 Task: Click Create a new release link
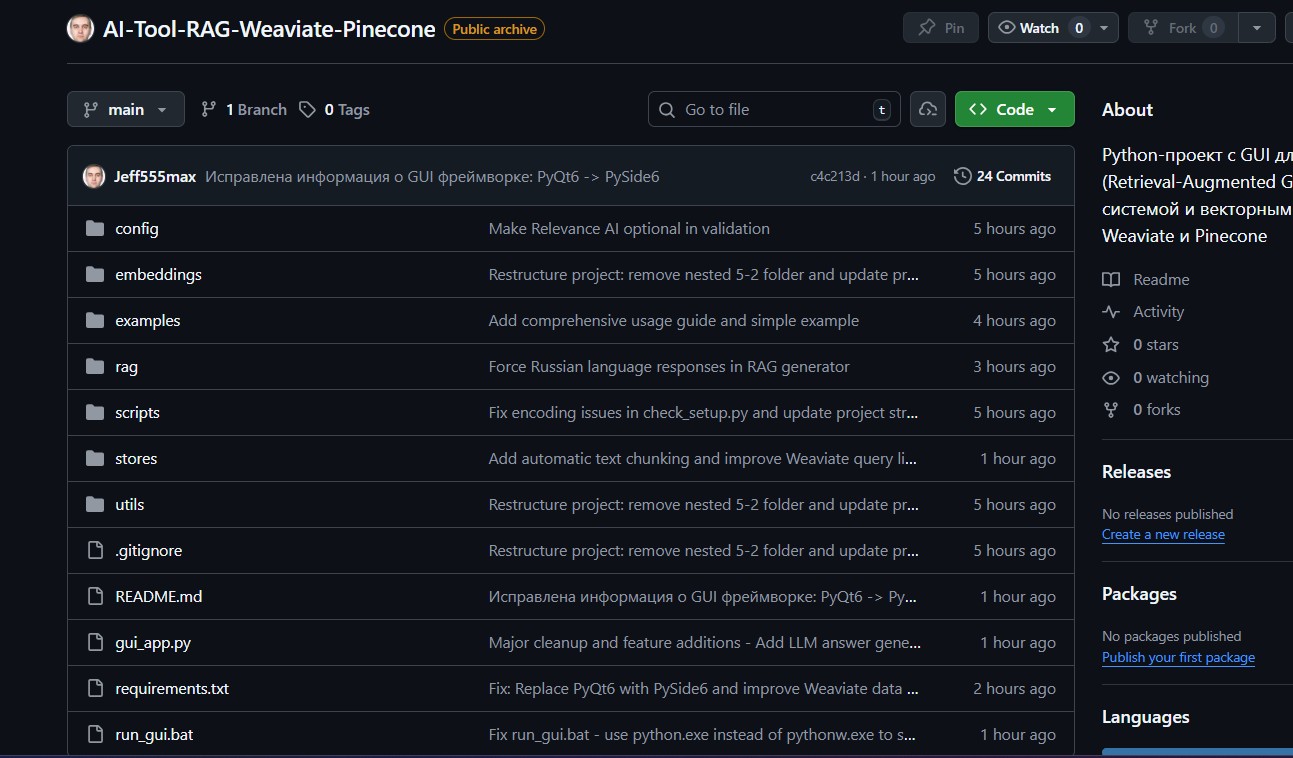pyautogui.click(x=1163, y=535)
